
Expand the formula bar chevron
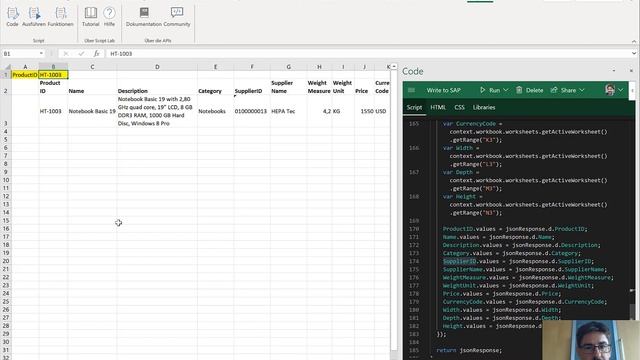634,53
